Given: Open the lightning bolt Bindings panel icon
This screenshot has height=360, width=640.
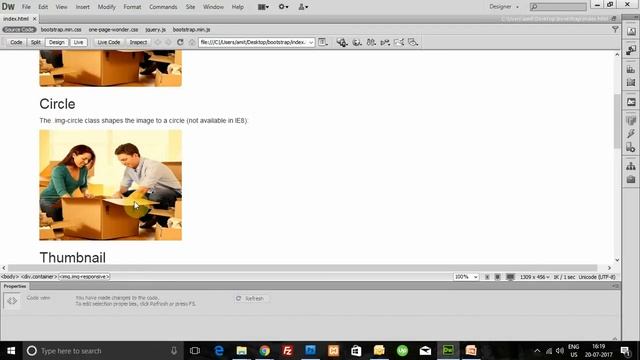Looking at the screenshot, I should click(631, 133).
